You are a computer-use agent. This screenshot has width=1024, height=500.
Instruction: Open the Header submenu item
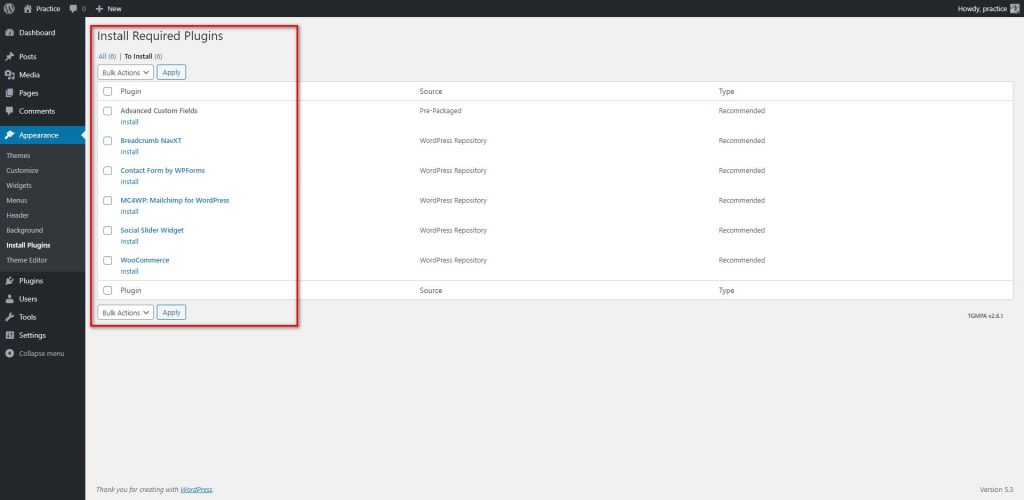point(18,215)
